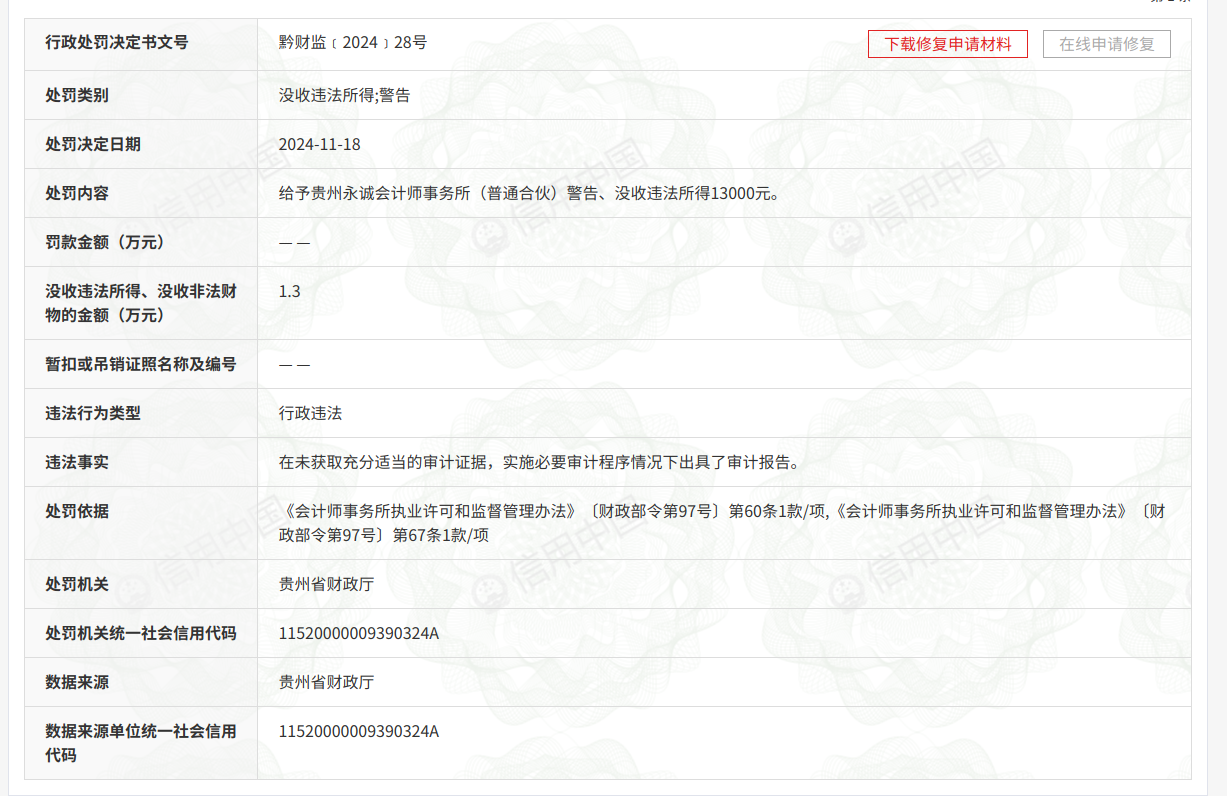The width and height of the screenshot is (1227, 796).
Task: Click 贵州省财政厅 in the 处罚机关 row
Action: click(x=326, y=584)
